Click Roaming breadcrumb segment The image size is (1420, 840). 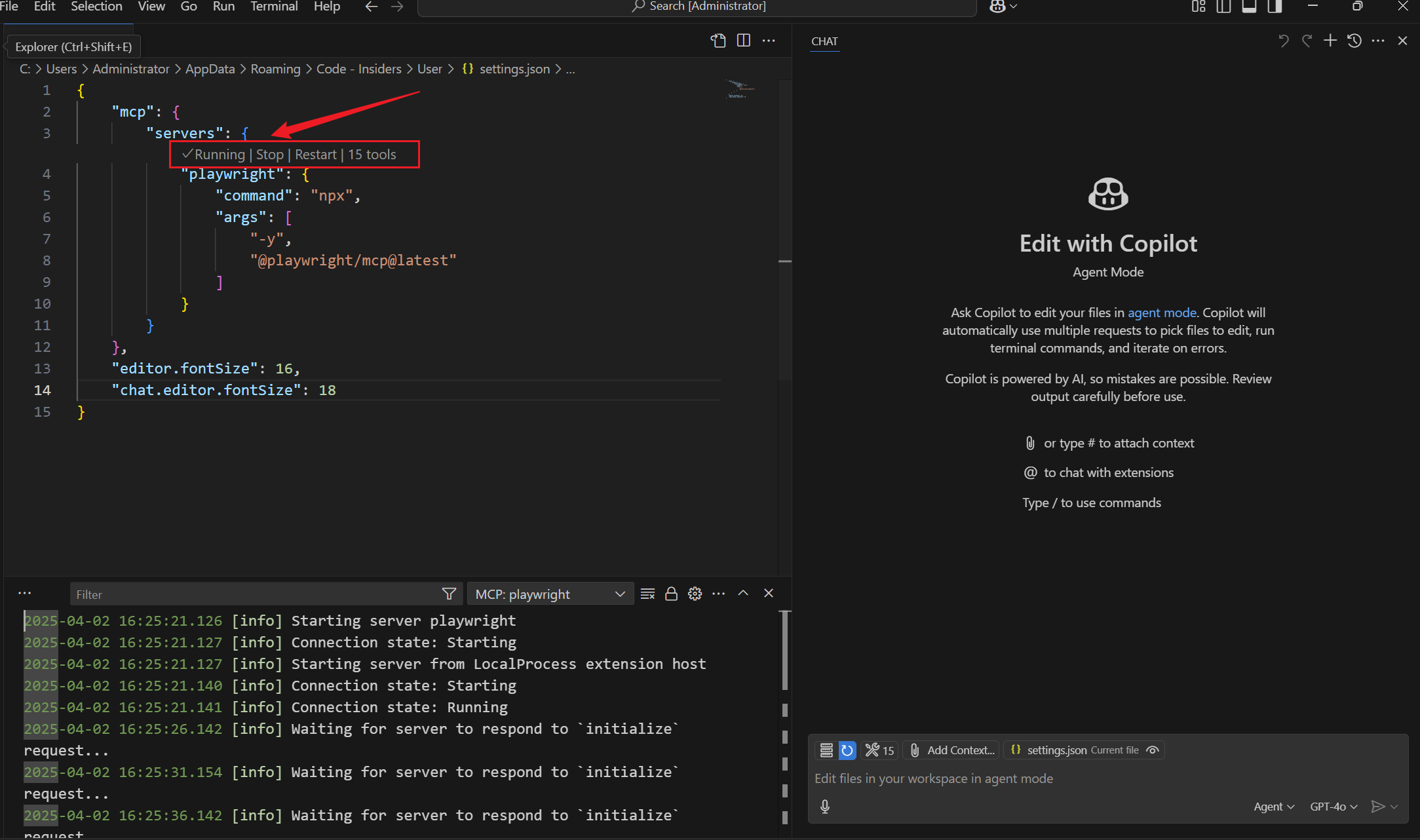click(276, 69)
